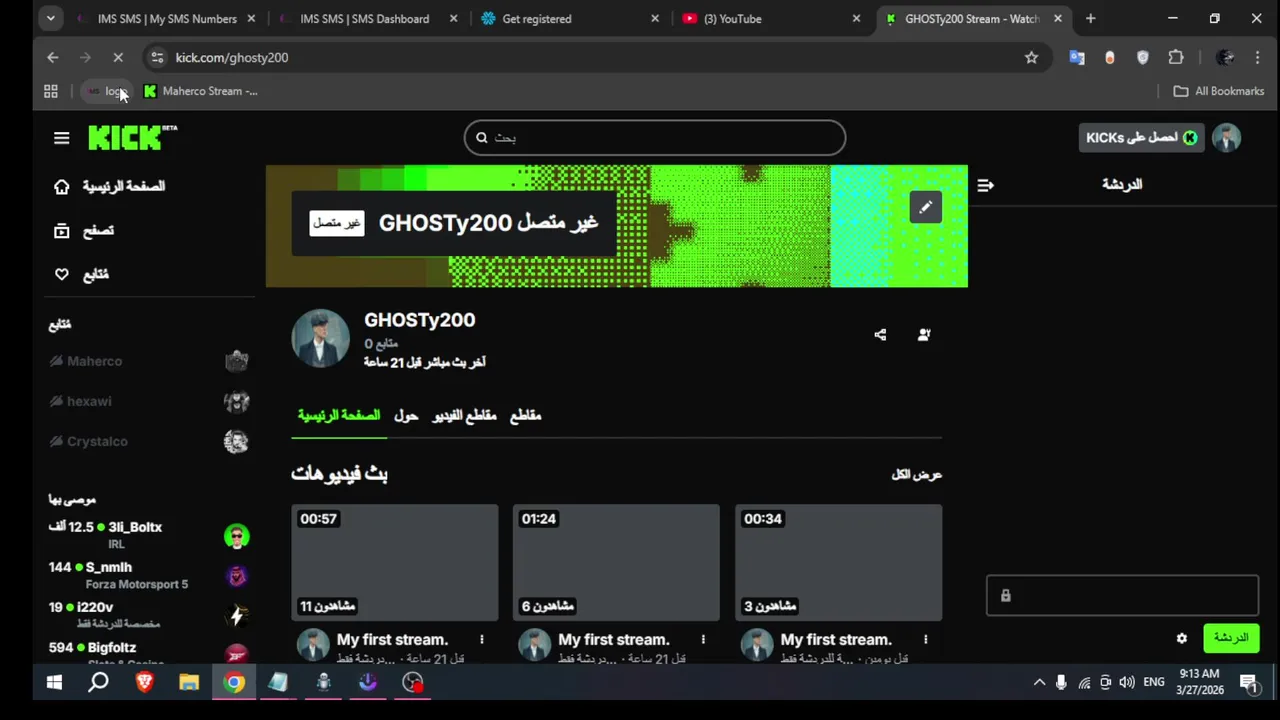Open recommended channel Bigfoltz

click(148, 652)
